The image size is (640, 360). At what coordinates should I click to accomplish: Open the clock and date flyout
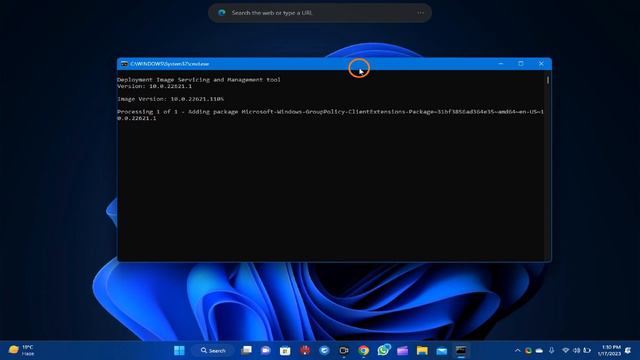click(x=609, y=350)
